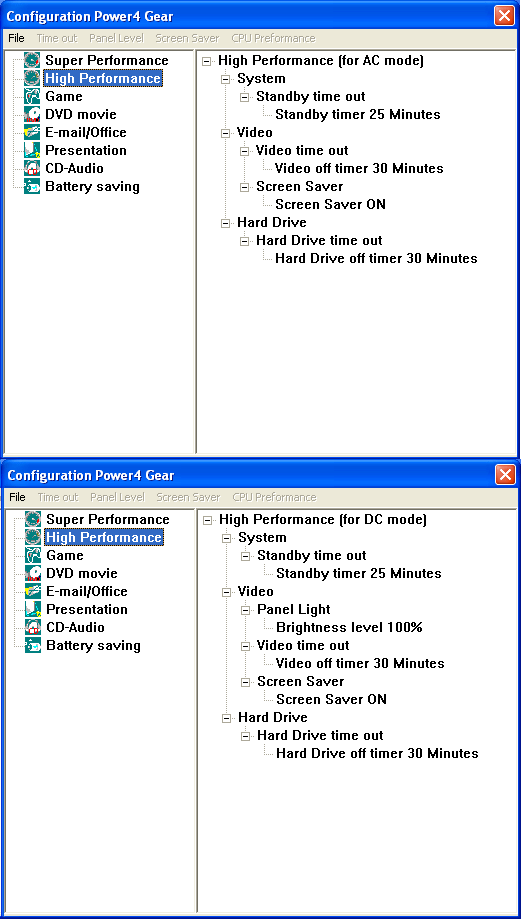Click 'Screen Saver ON' in DC mode tree
Screen dimensions: 521x920
click(331, 699)
